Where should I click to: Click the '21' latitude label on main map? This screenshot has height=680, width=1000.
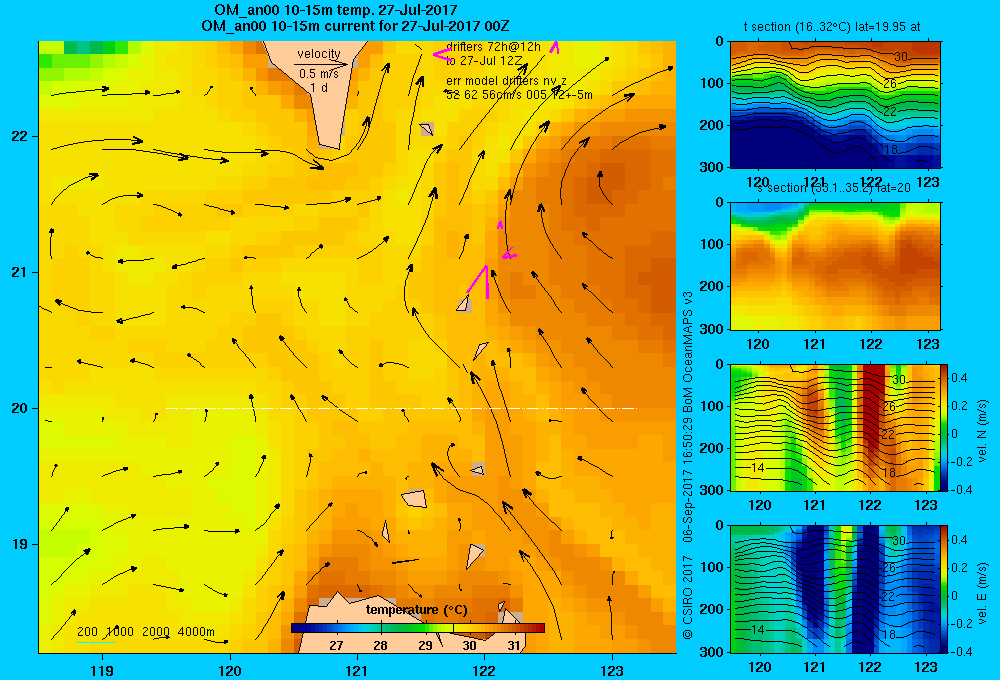(19, 272)
